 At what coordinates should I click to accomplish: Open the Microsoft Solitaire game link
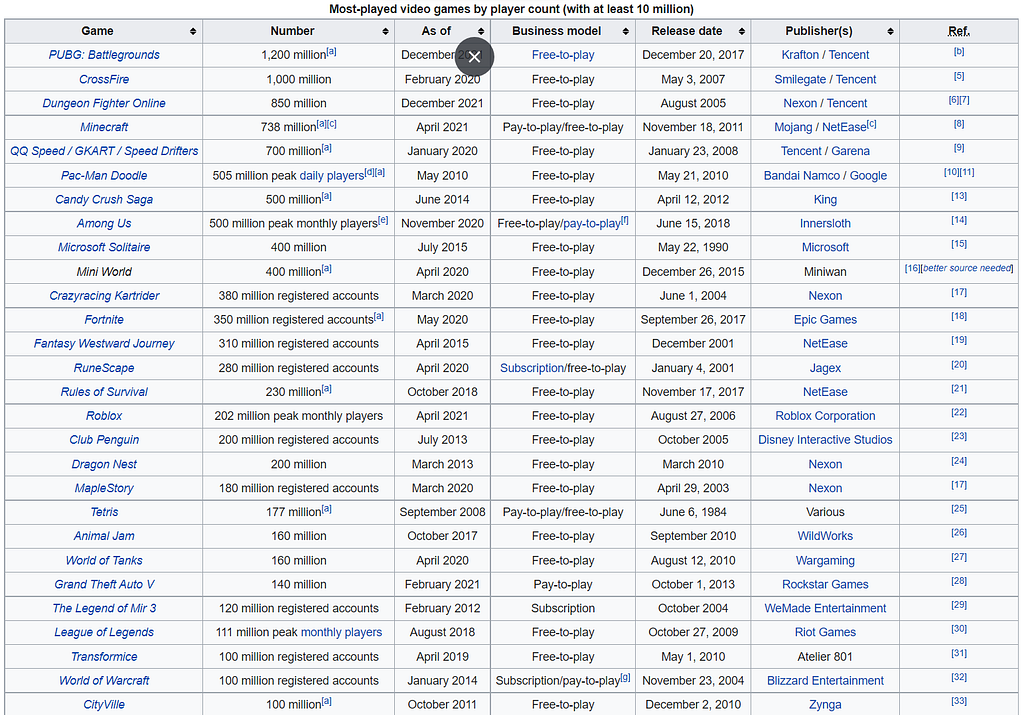[x=104, y=247]
